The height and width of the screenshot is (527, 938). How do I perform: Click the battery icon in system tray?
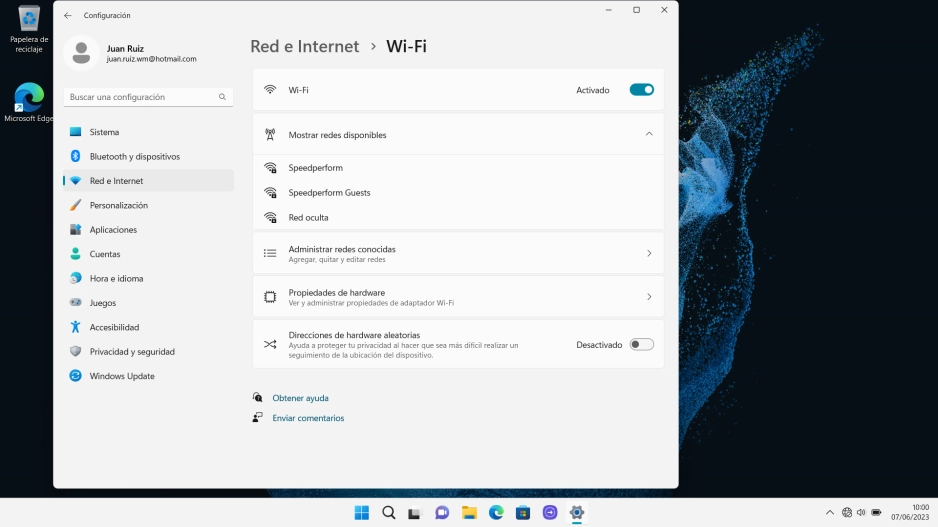[876, 513]
